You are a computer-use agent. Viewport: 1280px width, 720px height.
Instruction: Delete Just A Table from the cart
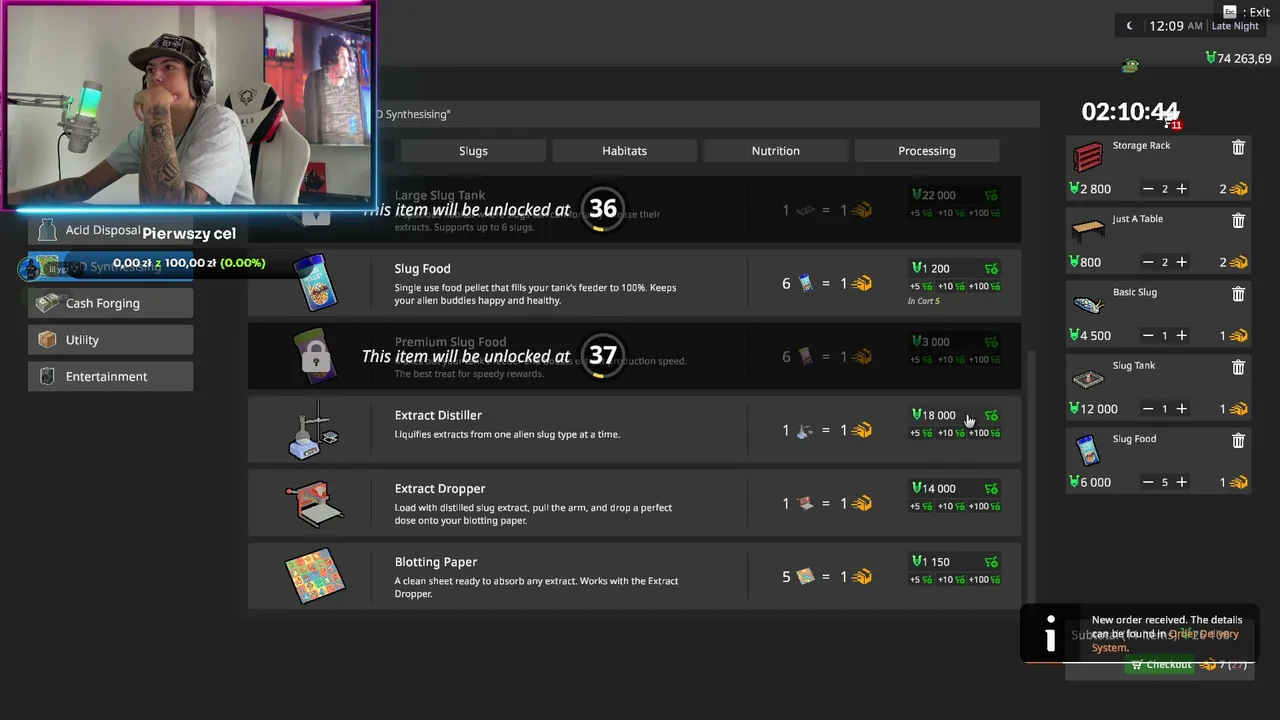tap(1238, 220)
